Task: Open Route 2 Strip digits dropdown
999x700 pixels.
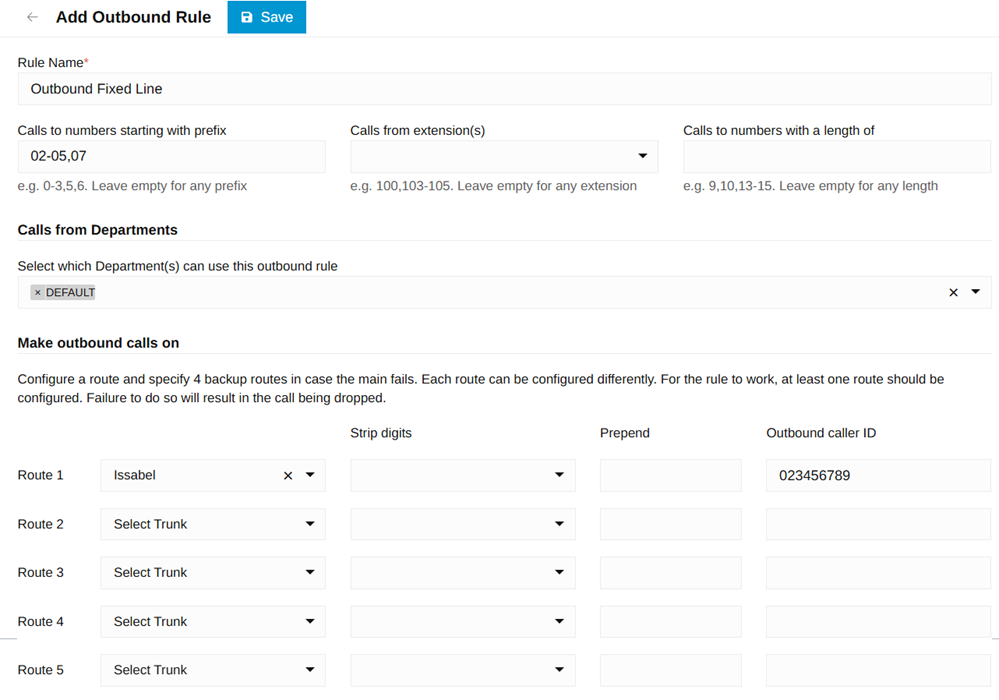Action: (463, 524)
